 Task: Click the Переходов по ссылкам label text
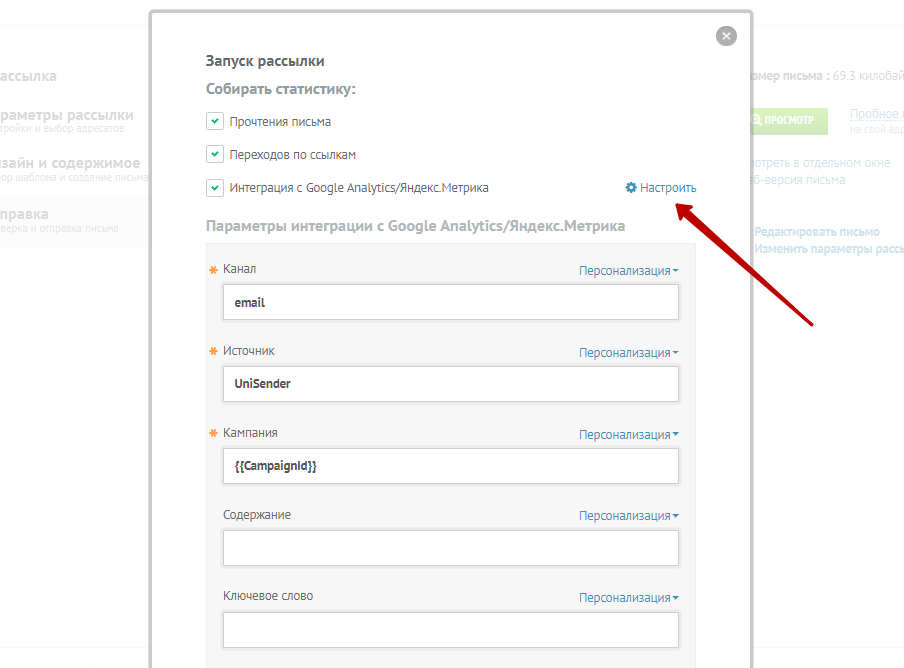pyautogui.click(x=293, y=154)
